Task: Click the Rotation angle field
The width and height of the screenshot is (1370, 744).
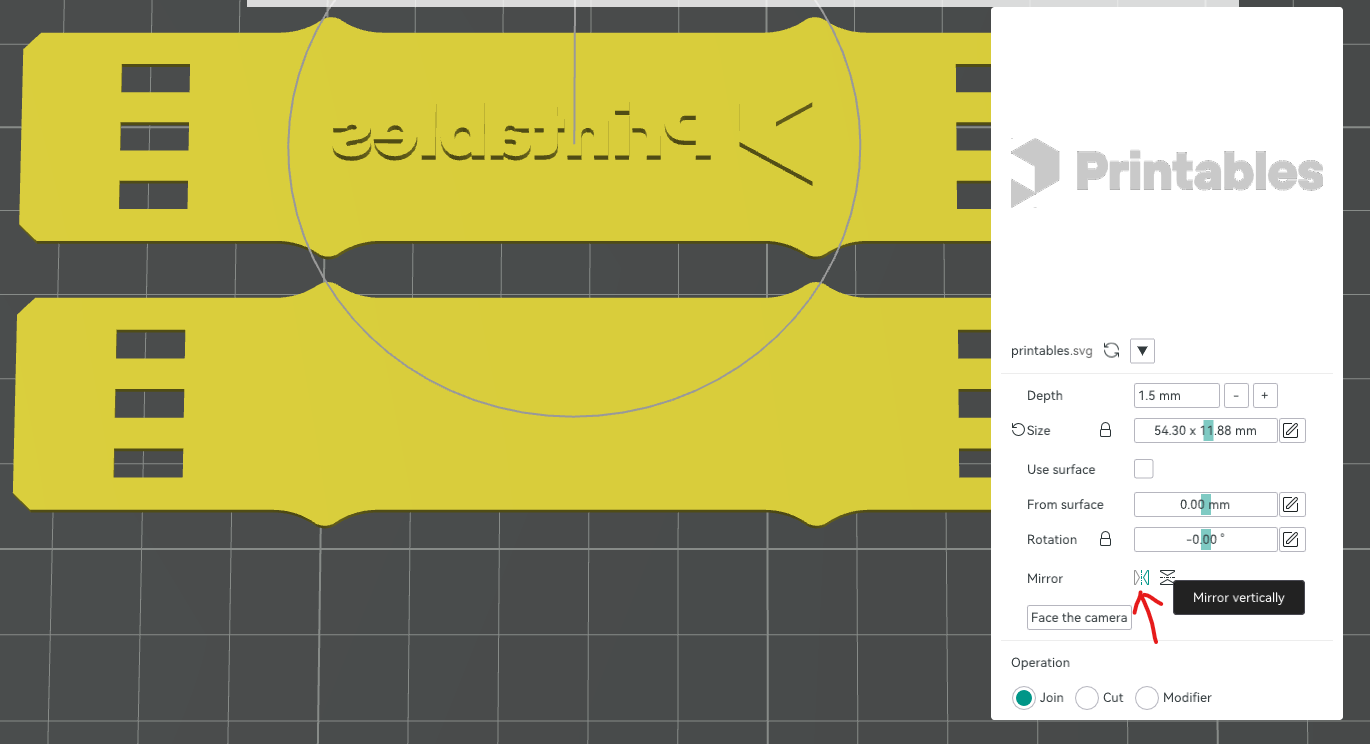Action: click(x=1205, y=540)
